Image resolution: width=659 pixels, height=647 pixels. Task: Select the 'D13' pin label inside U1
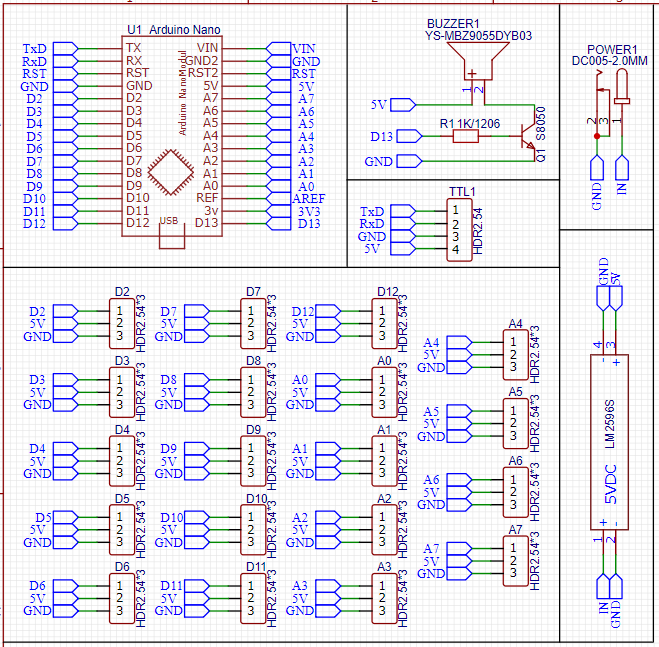(206, 223)
